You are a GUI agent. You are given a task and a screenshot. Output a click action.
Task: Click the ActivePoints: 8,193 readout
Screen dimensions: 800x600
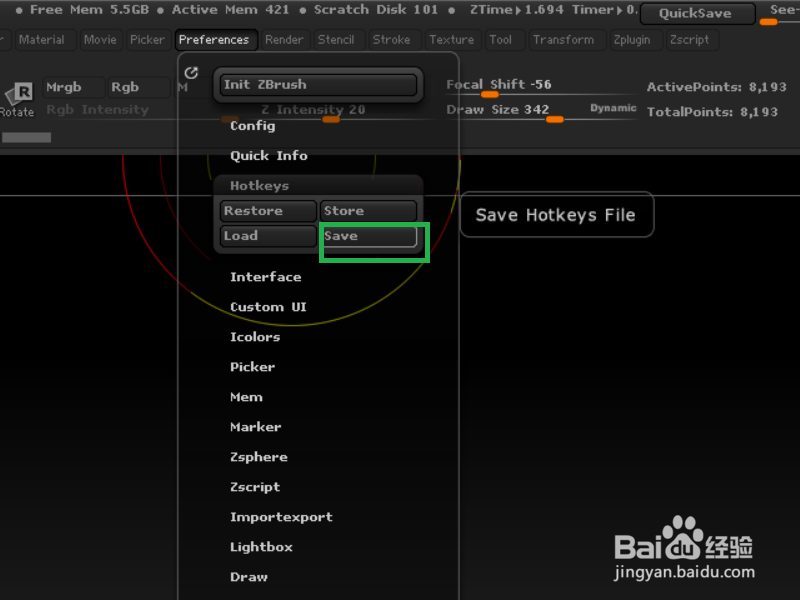tap(716, 87)
